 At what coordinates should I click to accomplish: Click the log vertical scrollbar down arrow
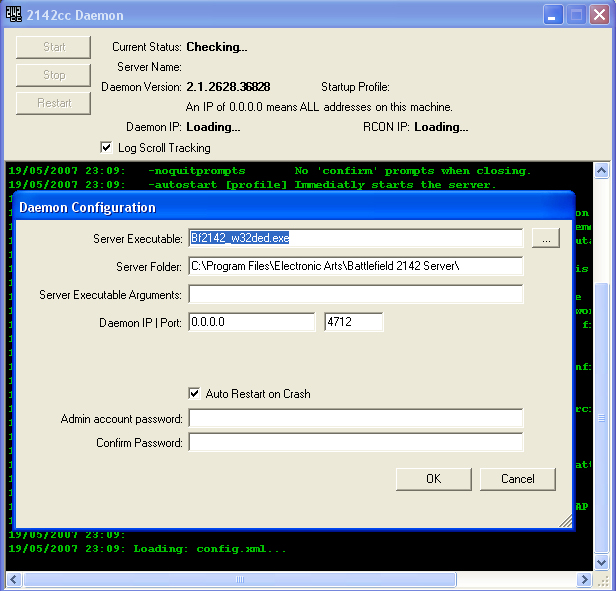coord(601,563)
